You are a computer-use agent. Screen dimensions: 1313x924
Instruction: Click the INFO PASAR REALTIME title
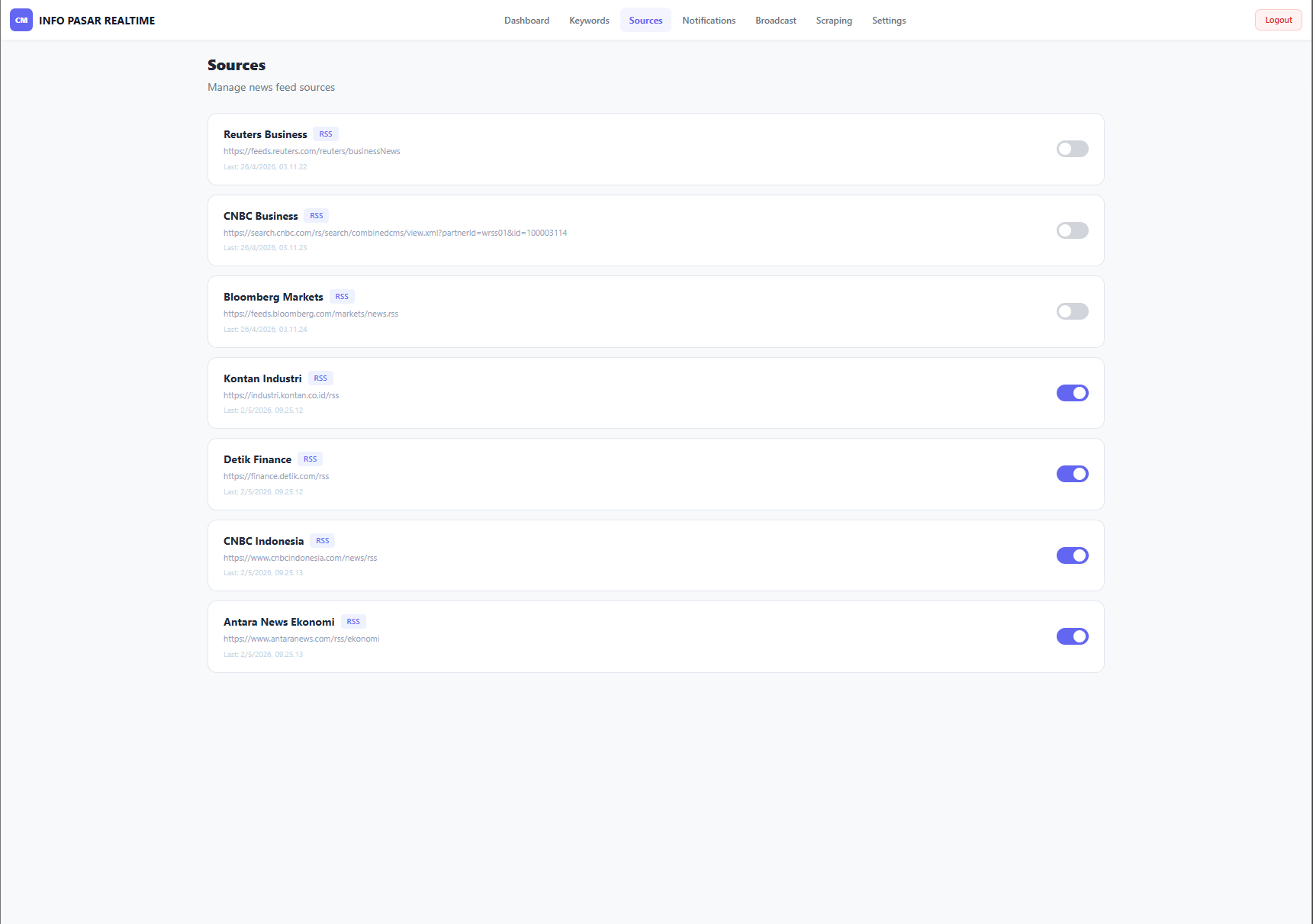click(97, 21)
